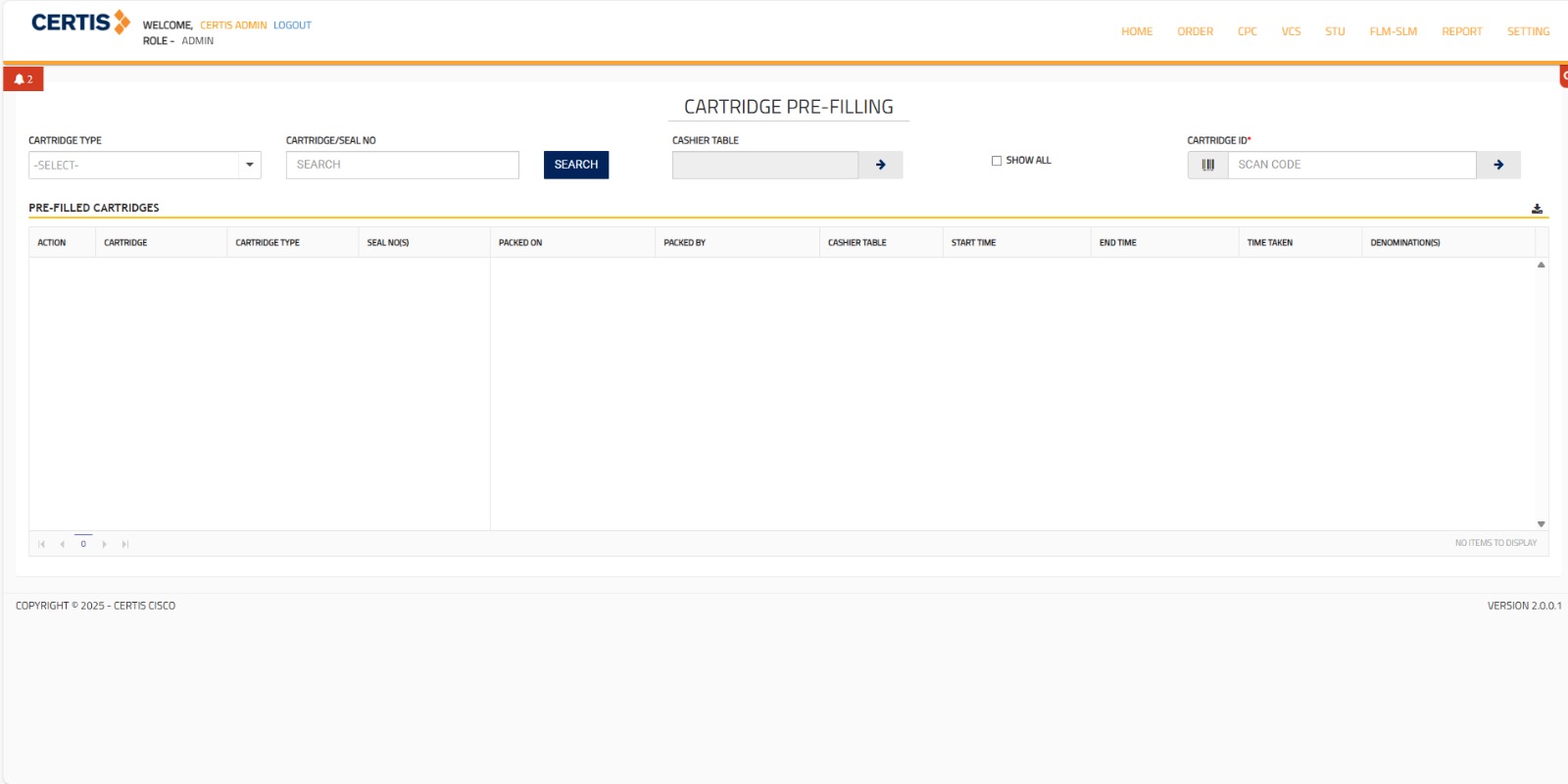Open the SETTING menu

click(x=1528, y=31)
